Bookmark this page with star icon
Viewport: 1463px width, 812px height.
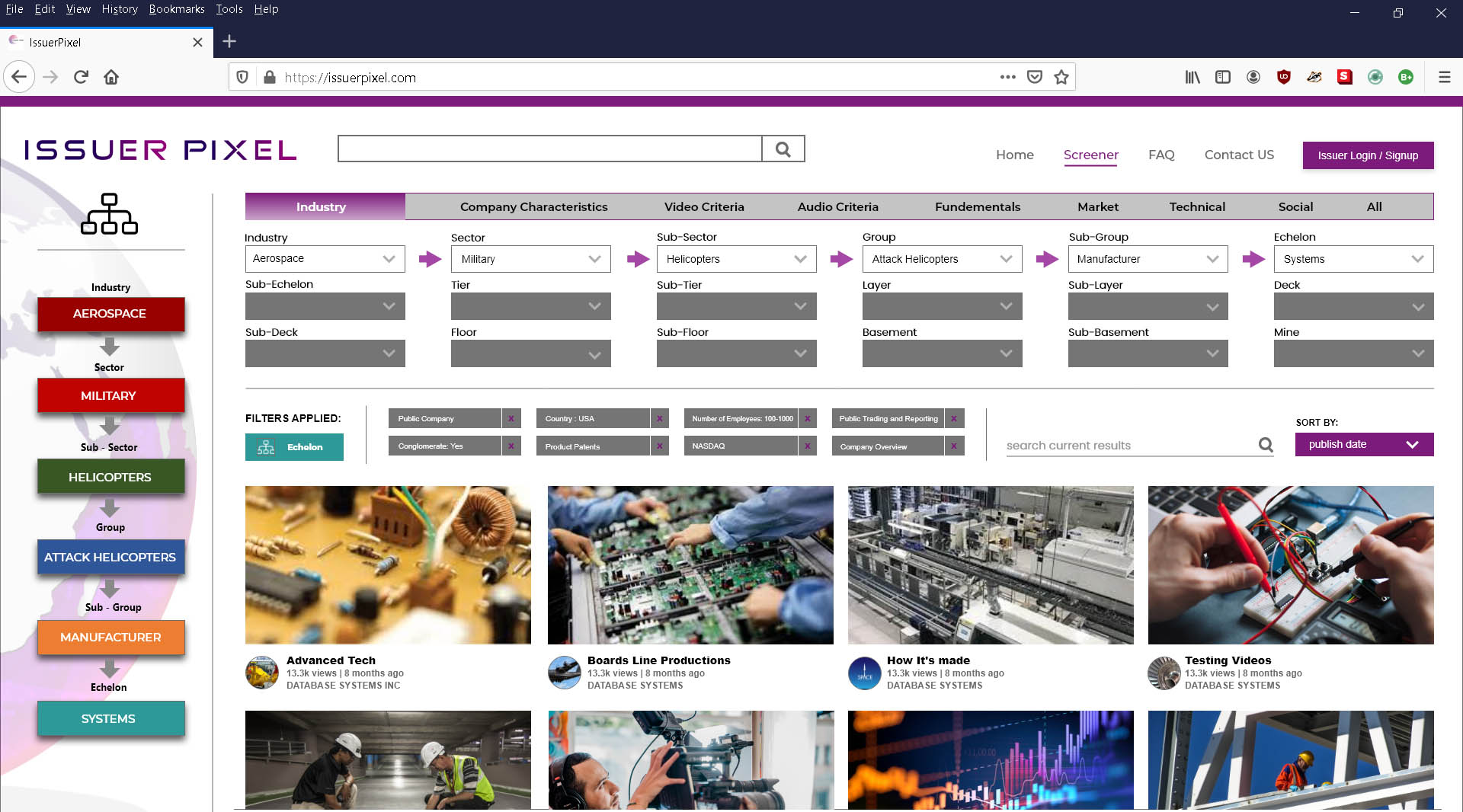point(1061,77)
